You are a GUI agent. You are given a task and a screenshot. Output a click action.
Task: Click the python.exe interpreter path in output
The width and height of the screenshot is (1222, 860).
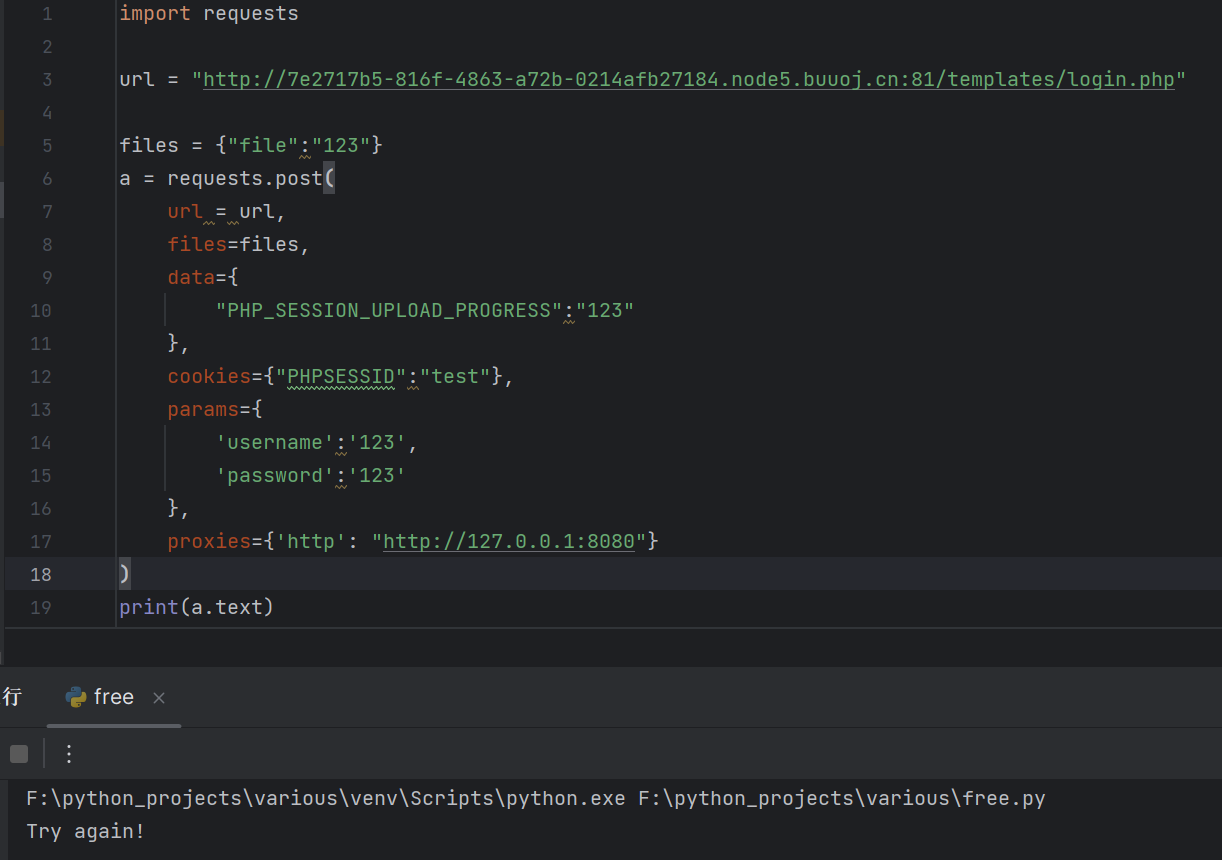pos(326,798)
